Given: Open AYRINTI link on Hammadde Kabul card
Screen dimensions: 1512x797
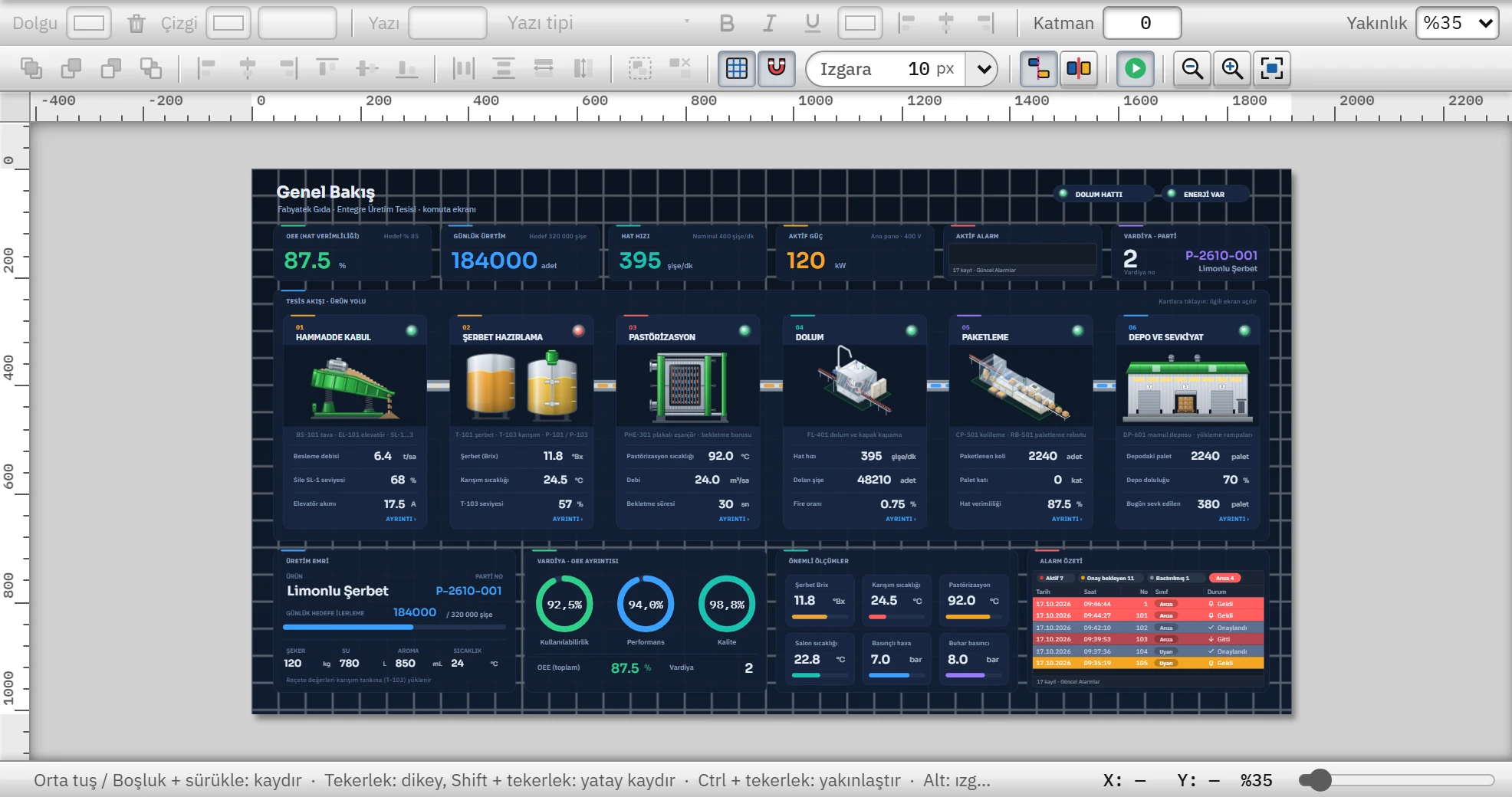Looking at the screenshot, I should pyautogui.click(x=401, y=520).
